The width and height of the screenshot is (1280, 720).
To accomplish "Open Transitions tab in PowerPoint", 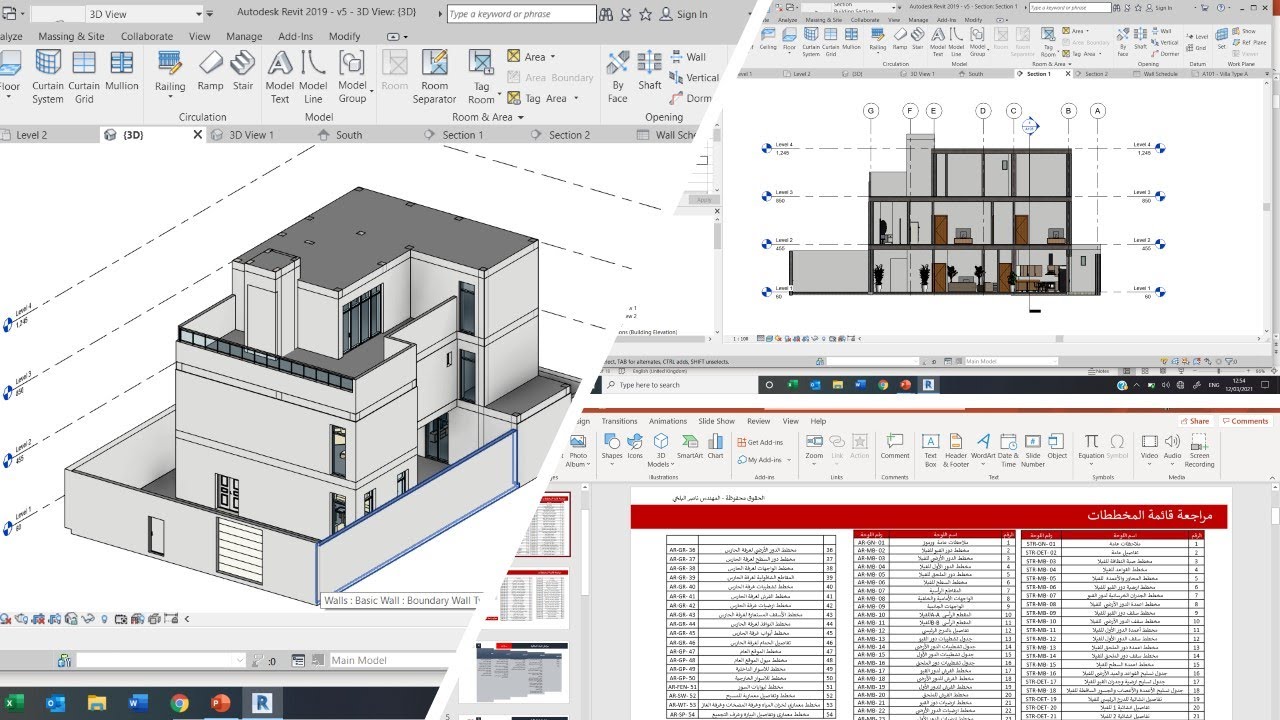I will [619, 421].
